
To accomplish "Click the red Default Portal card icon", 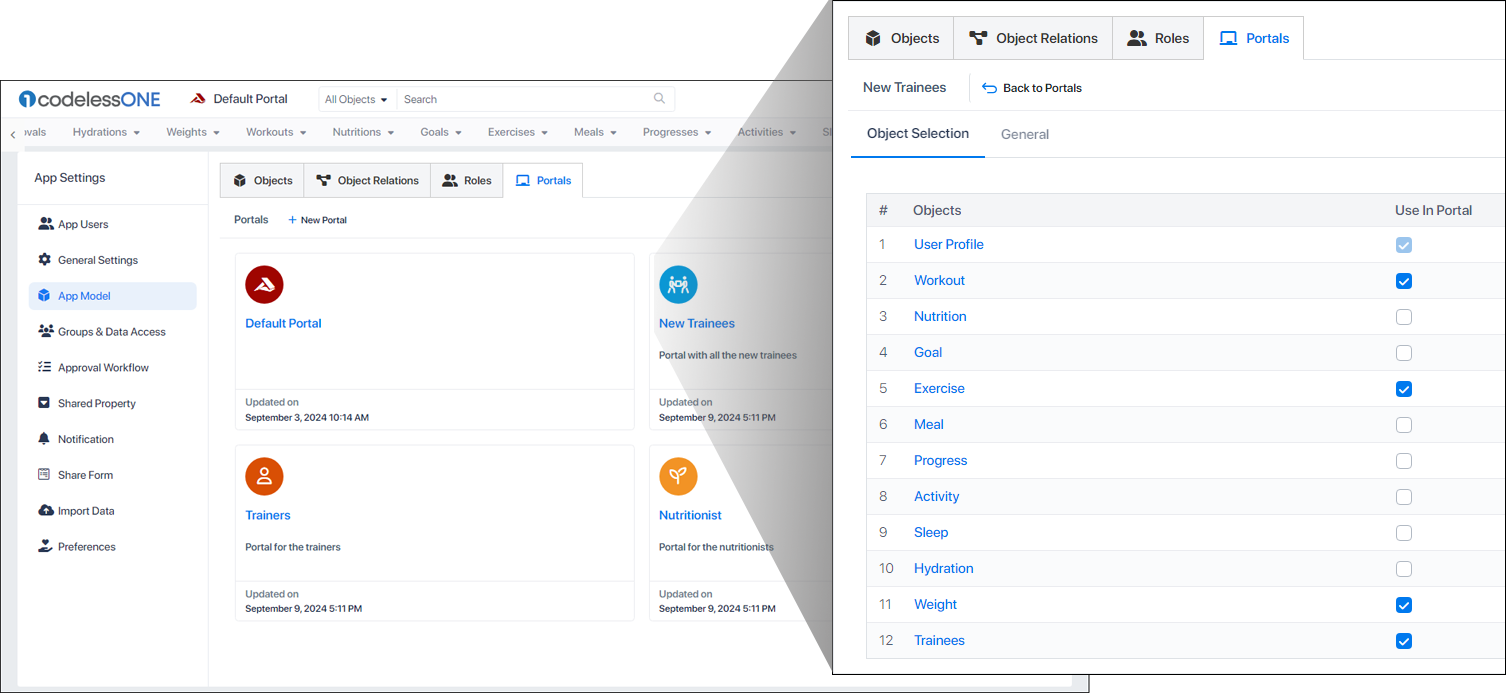I will pyautogui.click(x=264, y=285).
